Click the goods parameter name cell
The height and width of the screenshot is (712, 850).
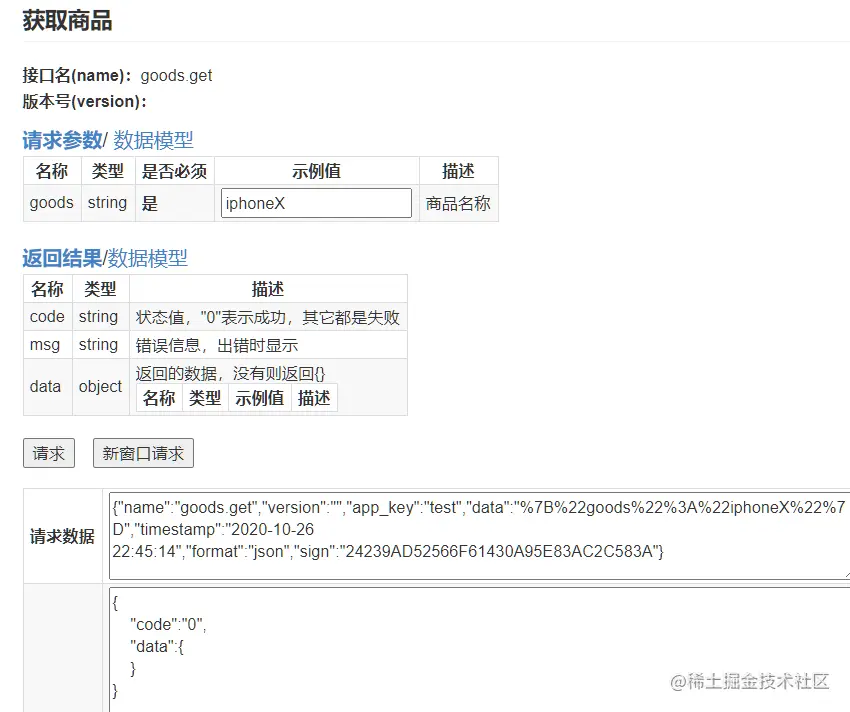pyautogui.click(x=52, y=203)
